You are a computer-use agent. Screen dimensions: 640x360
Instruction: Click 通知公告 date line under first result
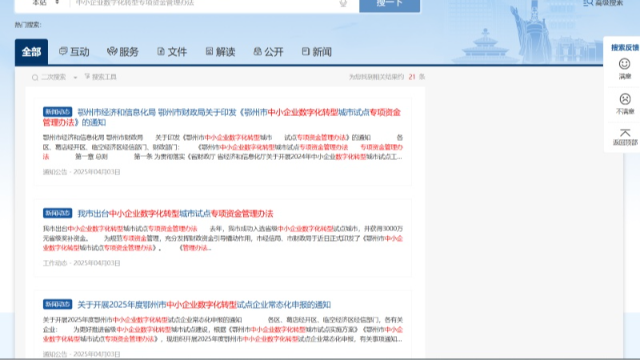81,172
